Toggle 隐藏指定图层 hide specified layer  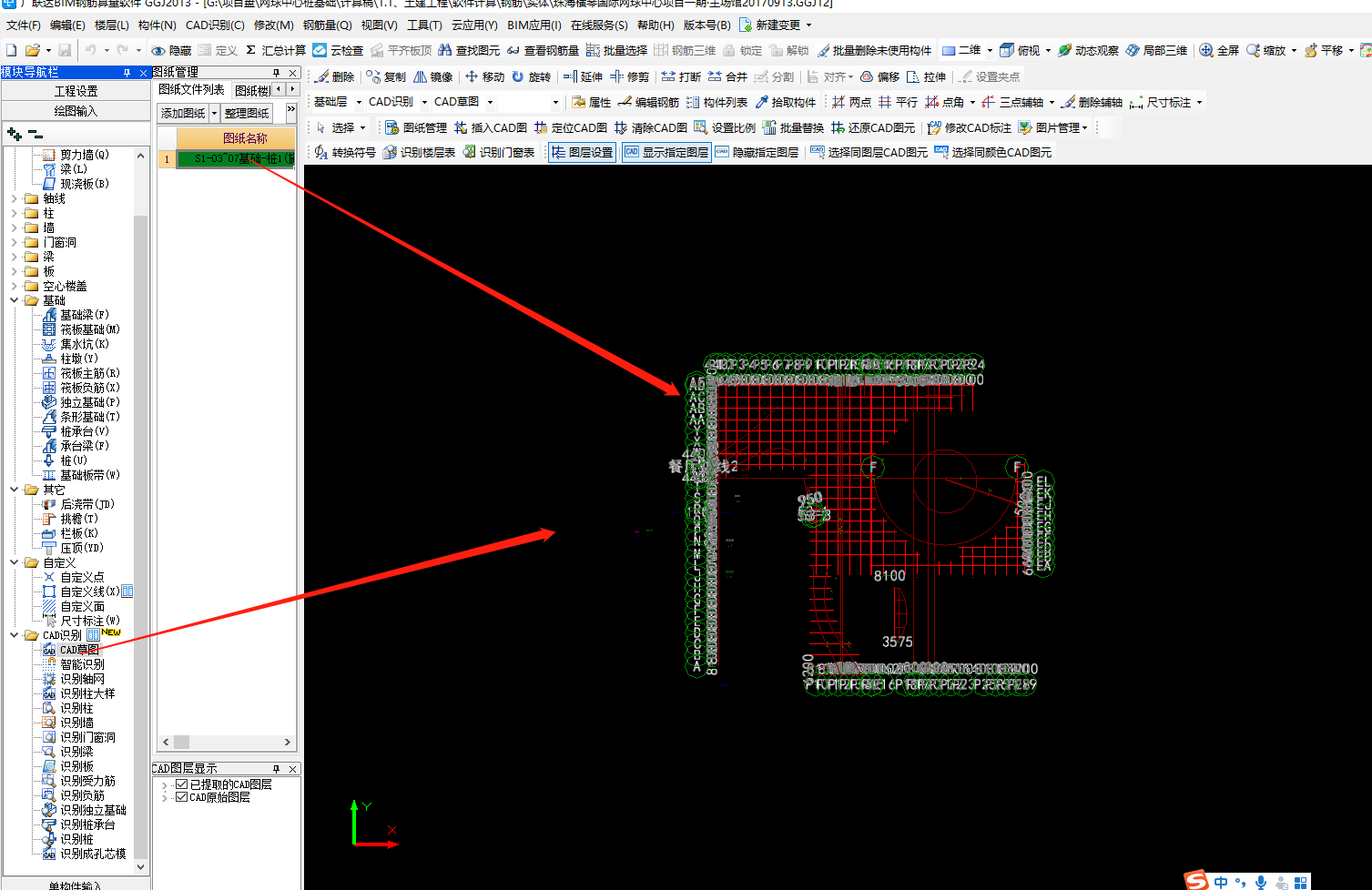point(757,152)
